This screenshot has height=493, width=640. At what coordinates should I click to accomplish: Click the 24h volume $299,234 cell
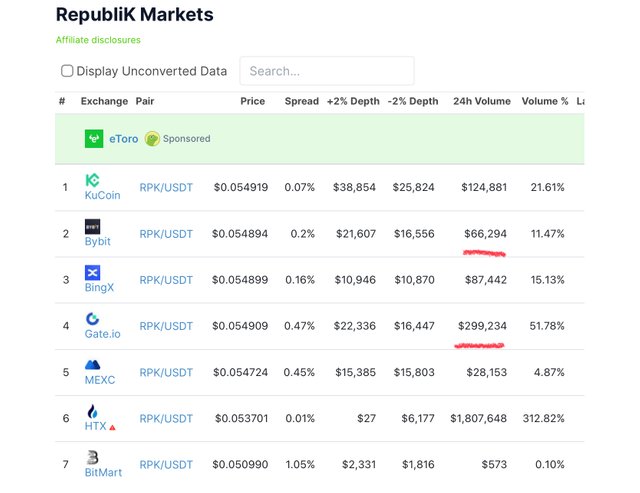[x=482, y=326]
